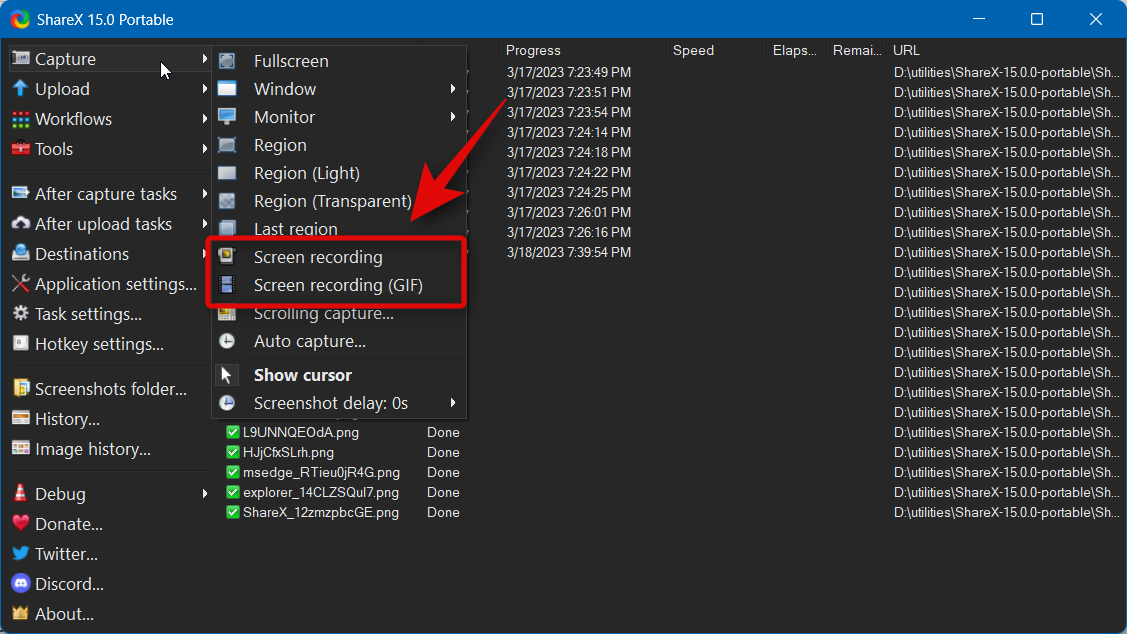Click green checkmark beside msedge_RTieu0jR4G.png

(233, 472)
